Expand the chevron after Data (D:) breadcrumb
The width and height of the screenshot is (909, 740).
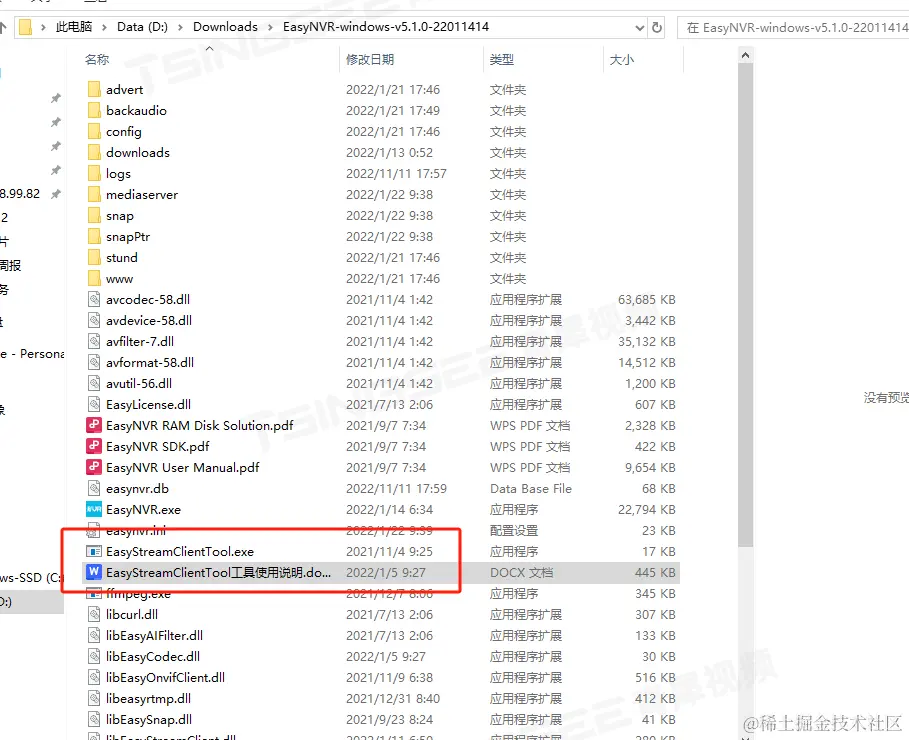[x=180, y=27]
